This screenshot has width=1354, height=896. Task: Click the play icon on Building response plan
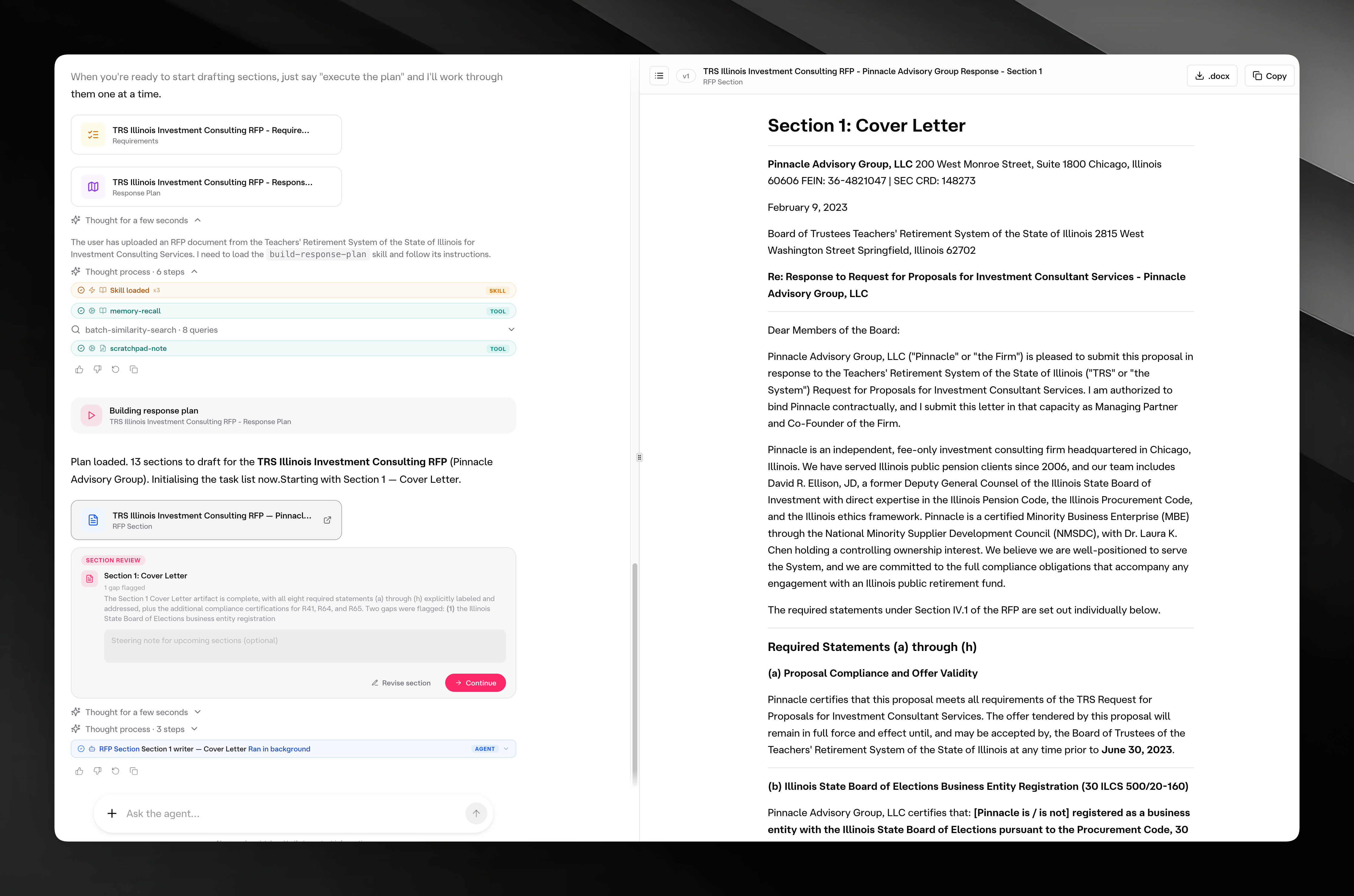(91, 415)
